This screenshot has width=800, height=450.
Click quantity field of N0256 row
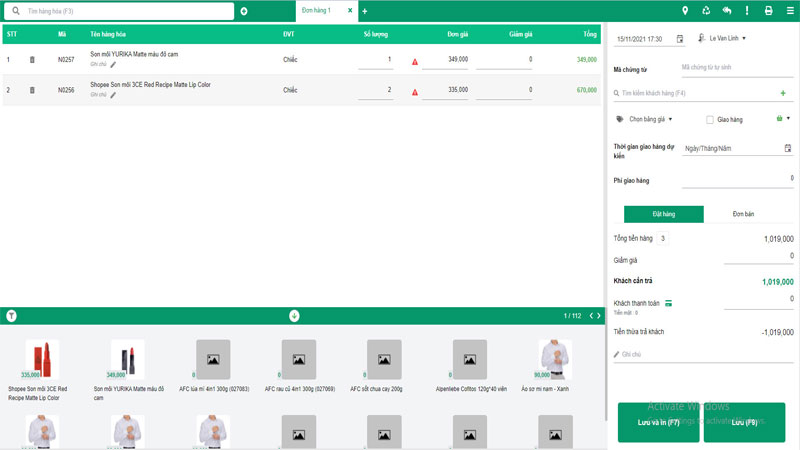click(x=376, y=90)
